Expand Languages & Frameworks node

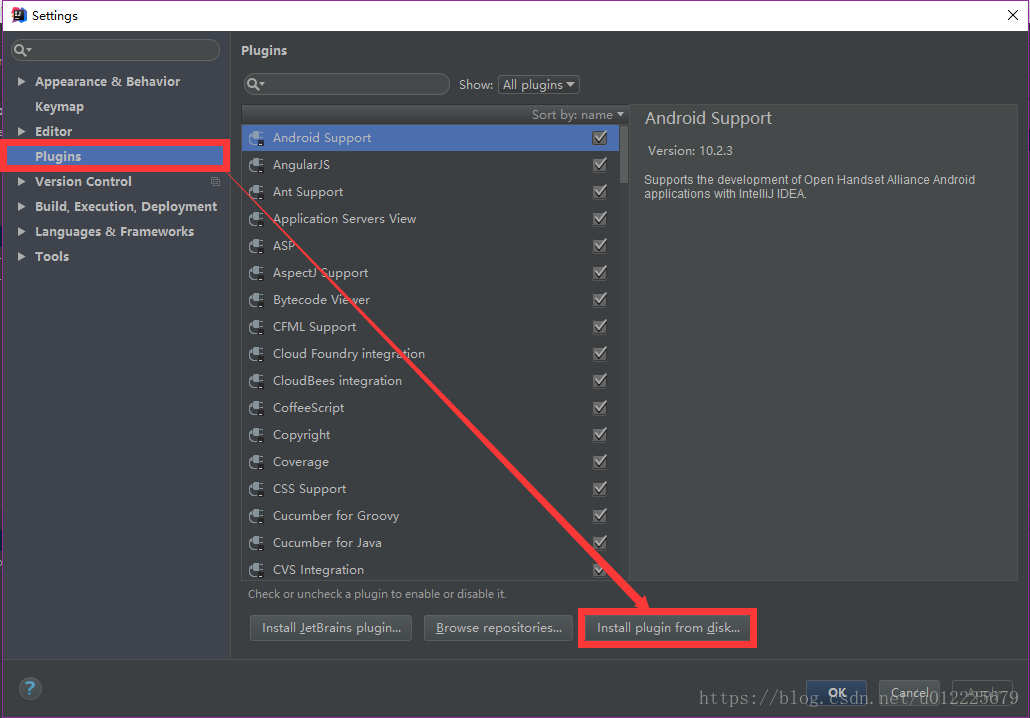click(x=21, y=231)
